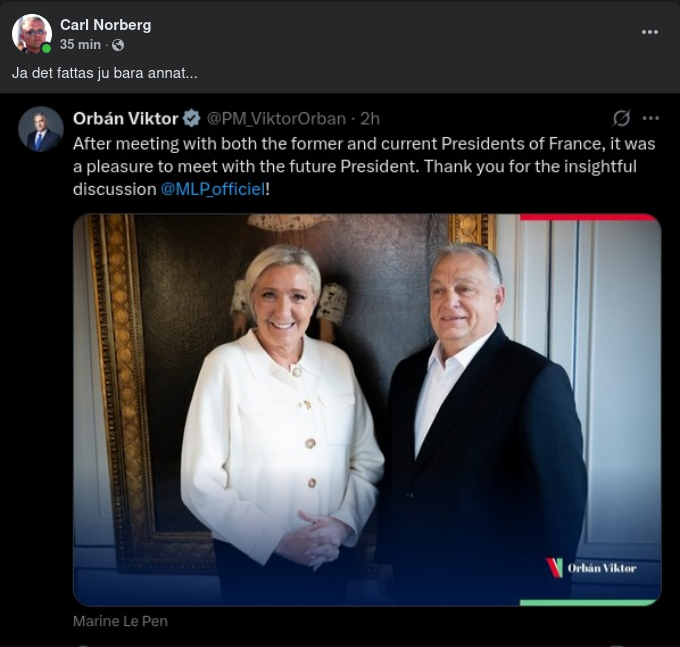Image resolution: width=680 pixels, height=647 pixels.
Task: Click the red stripe atop the photo
Action: click(588, 217)
